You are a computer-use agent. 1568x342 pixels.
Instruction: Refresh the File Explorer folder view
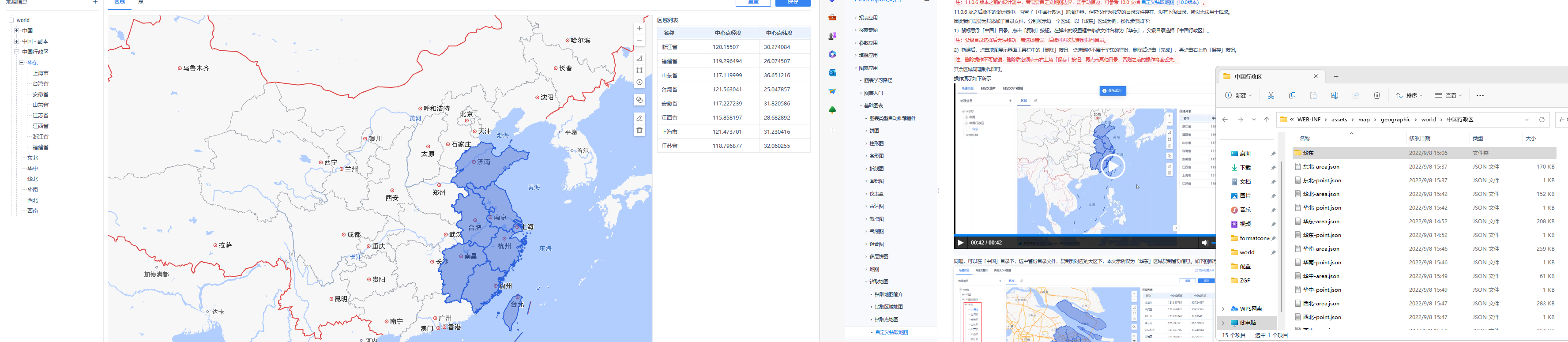(x=1542, y=120)
